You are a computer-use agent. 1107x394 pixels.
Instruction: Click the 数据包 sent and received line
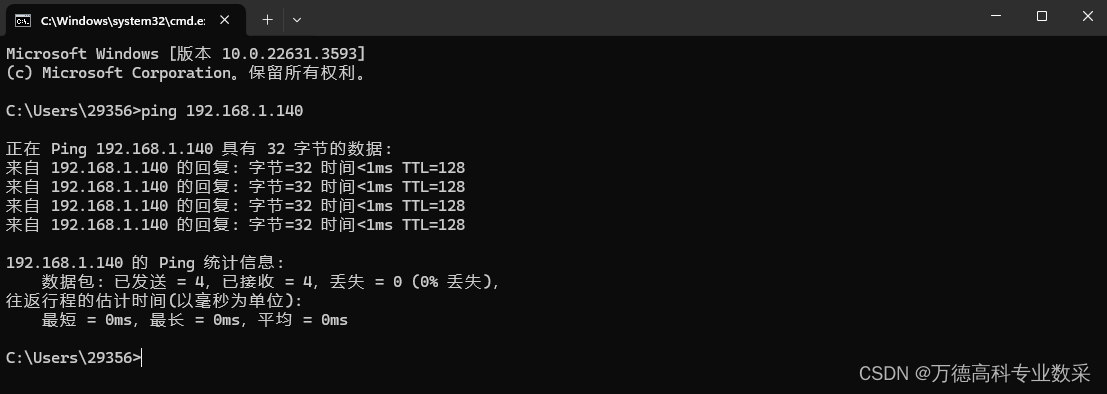(x=271, y=282)
